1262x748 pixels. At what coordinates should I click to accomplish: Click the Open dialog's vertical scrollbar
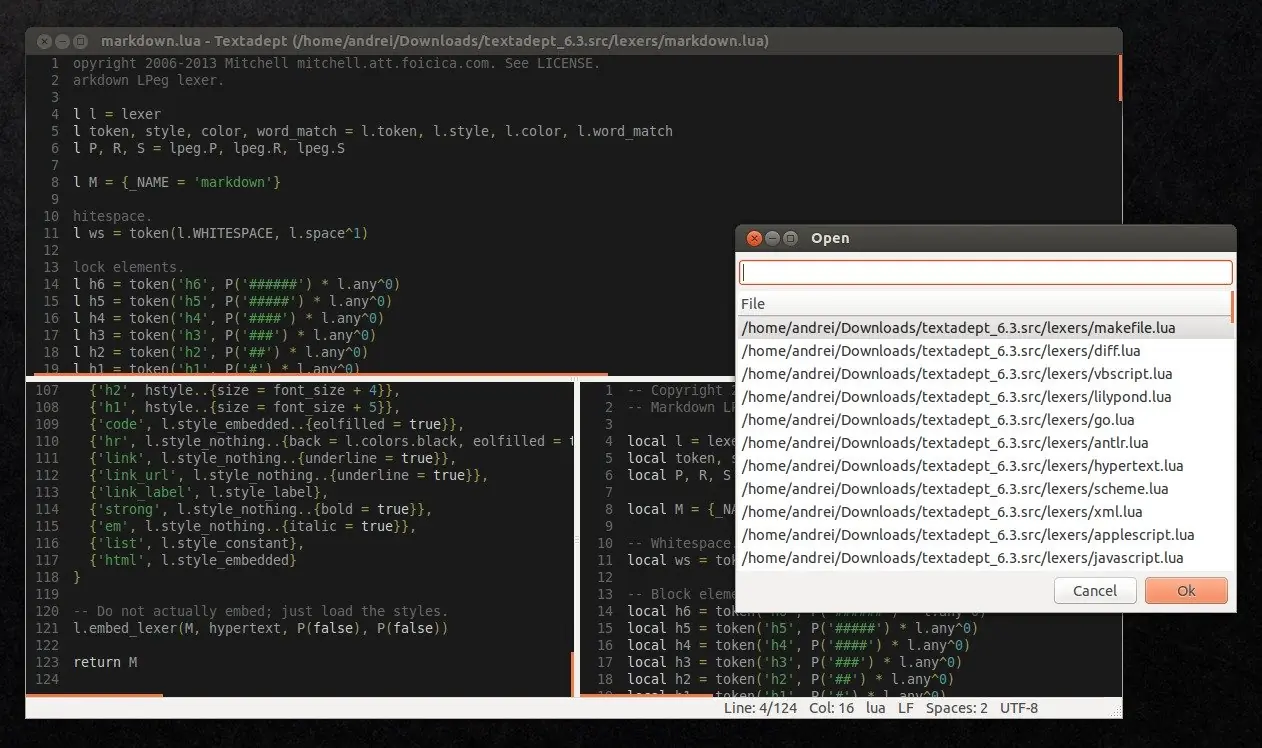point(1233,306)
